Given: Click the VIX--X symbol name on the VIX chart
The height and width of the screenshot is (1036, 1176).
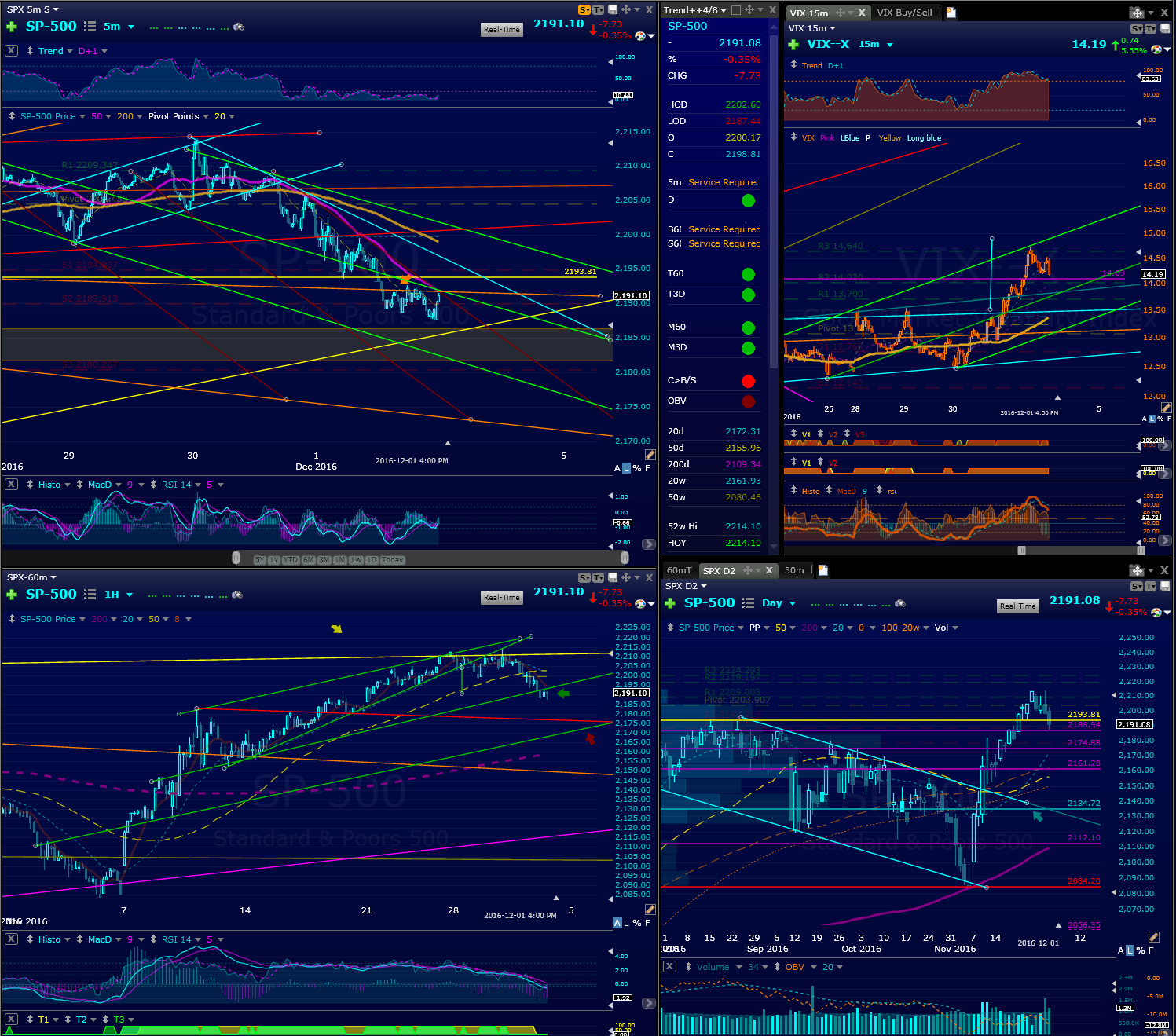Looking at the screenshot, I should tap(828, 44).
